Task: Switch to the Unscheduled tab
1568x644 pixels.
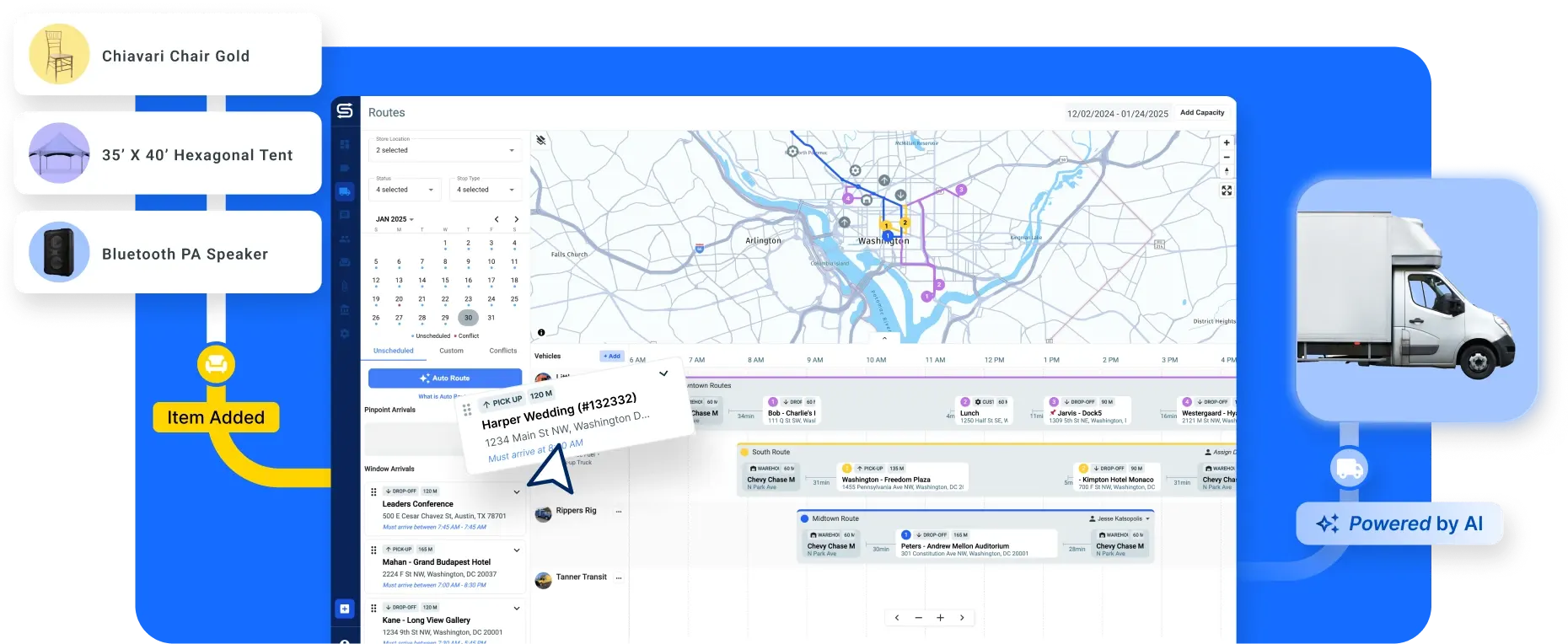Action: click(394, 351)
